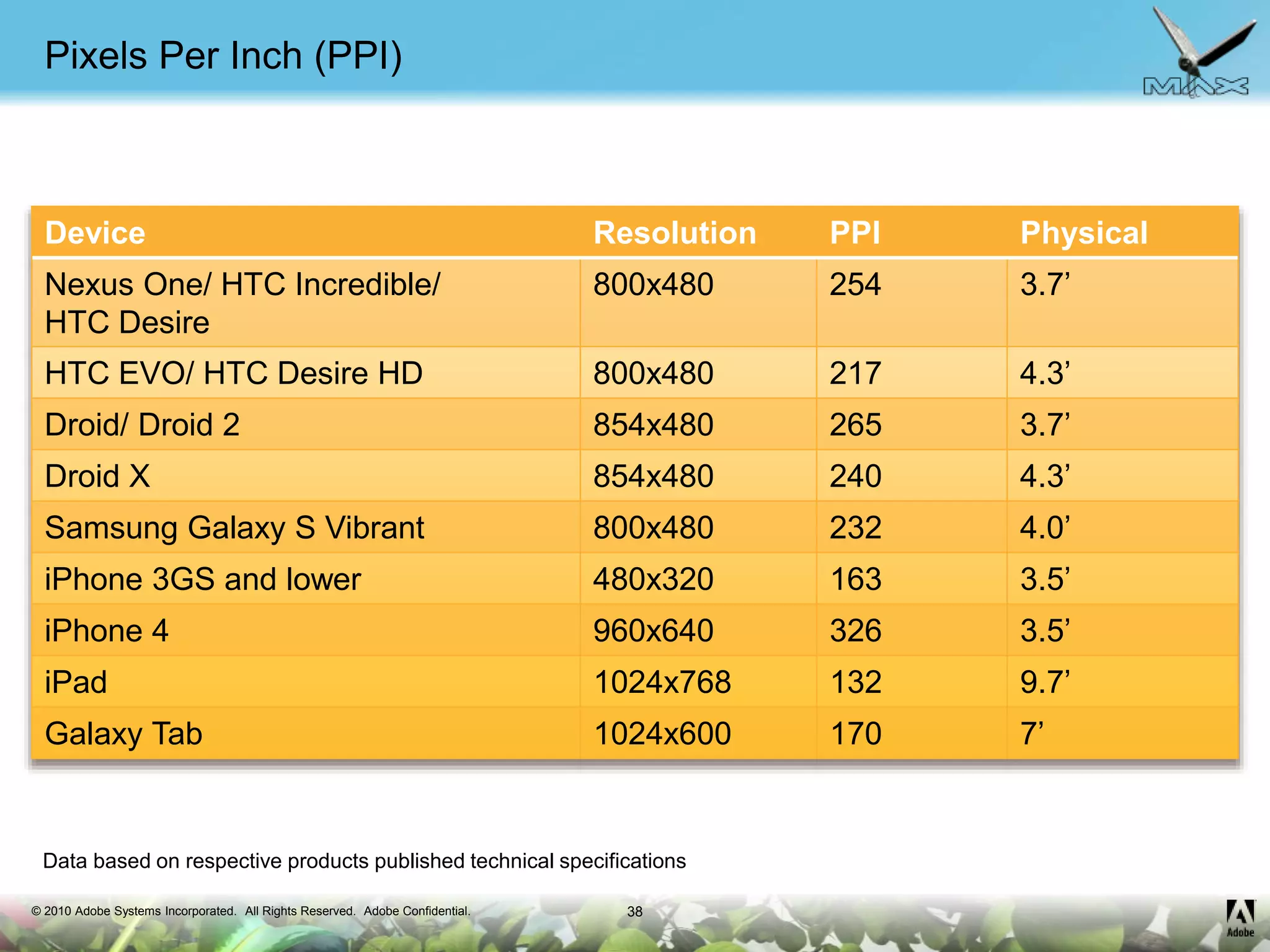Click the MAX logo in the header
The width and height of the screenshot is (1270, 952).
tap(1196, 86)
